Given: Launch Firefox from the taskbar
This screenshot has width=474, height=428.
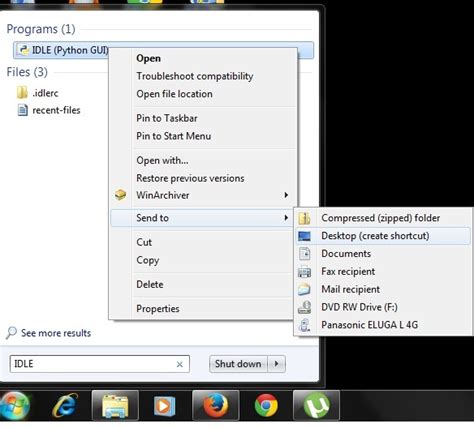Looking at the screenshot, I should point(216,406).
